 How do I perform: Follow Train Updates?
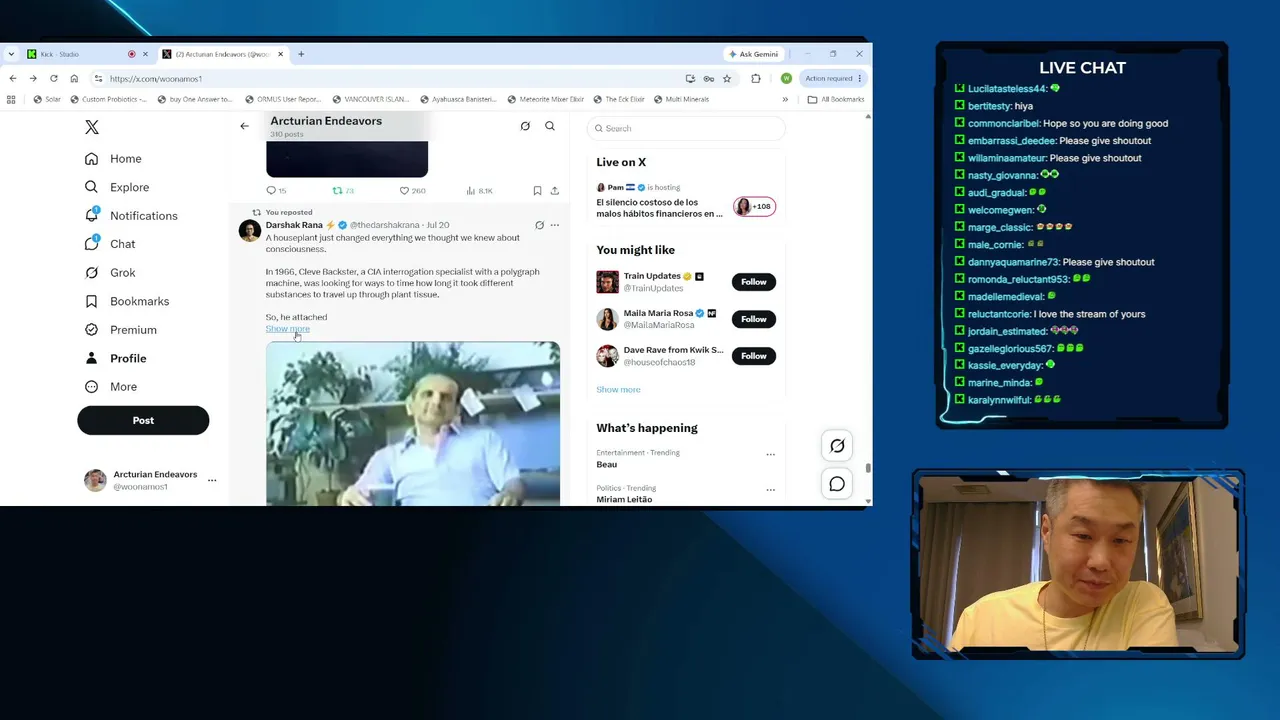point(753,282)
